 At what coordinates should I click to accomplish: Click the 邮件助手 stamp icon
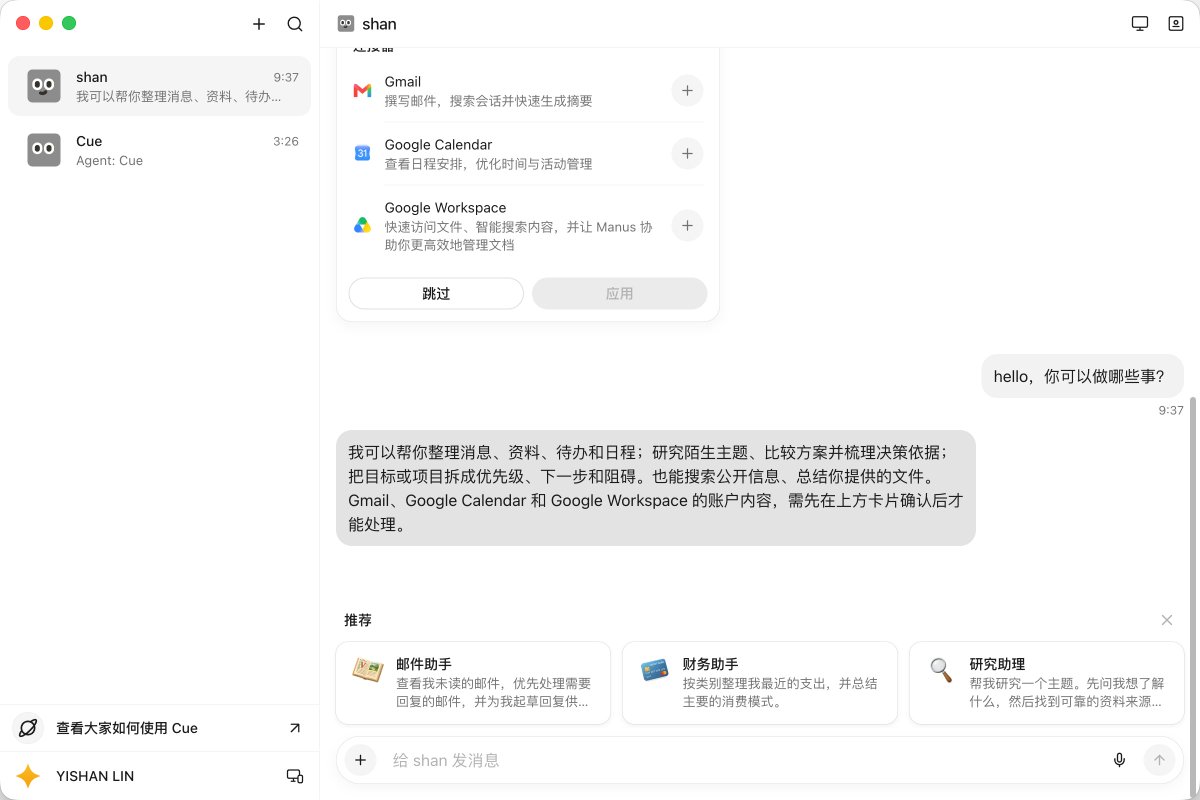(x=367, y=669)
